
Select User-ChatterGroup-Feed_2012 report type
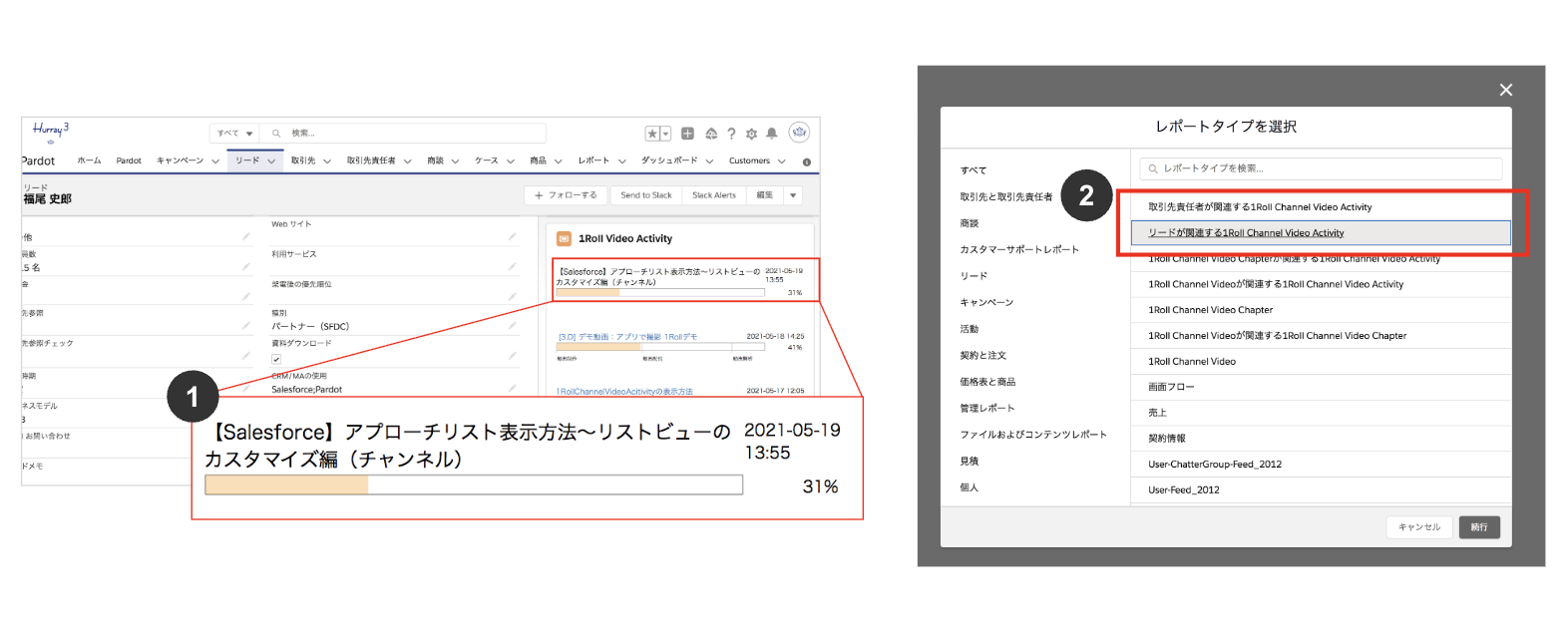tap(1321, 465)
